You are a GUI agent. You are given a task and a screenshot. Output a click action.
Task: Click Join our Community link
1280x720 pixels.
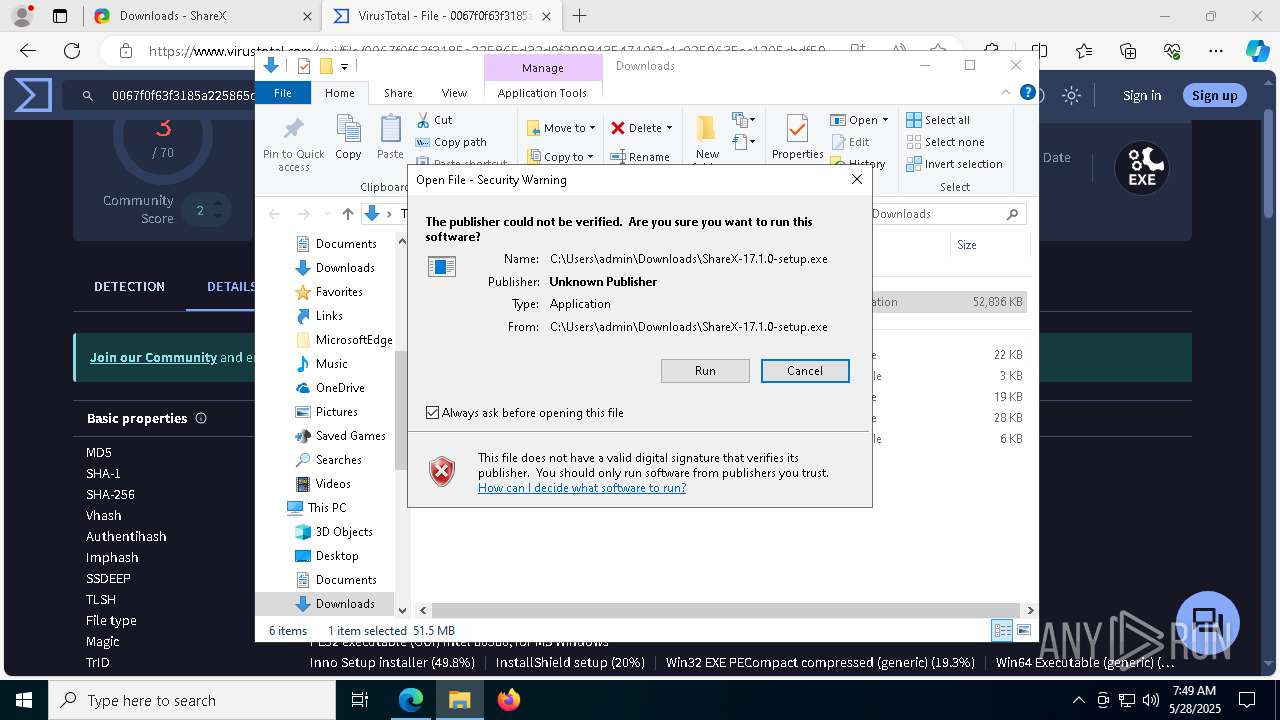tap(153, 357)
